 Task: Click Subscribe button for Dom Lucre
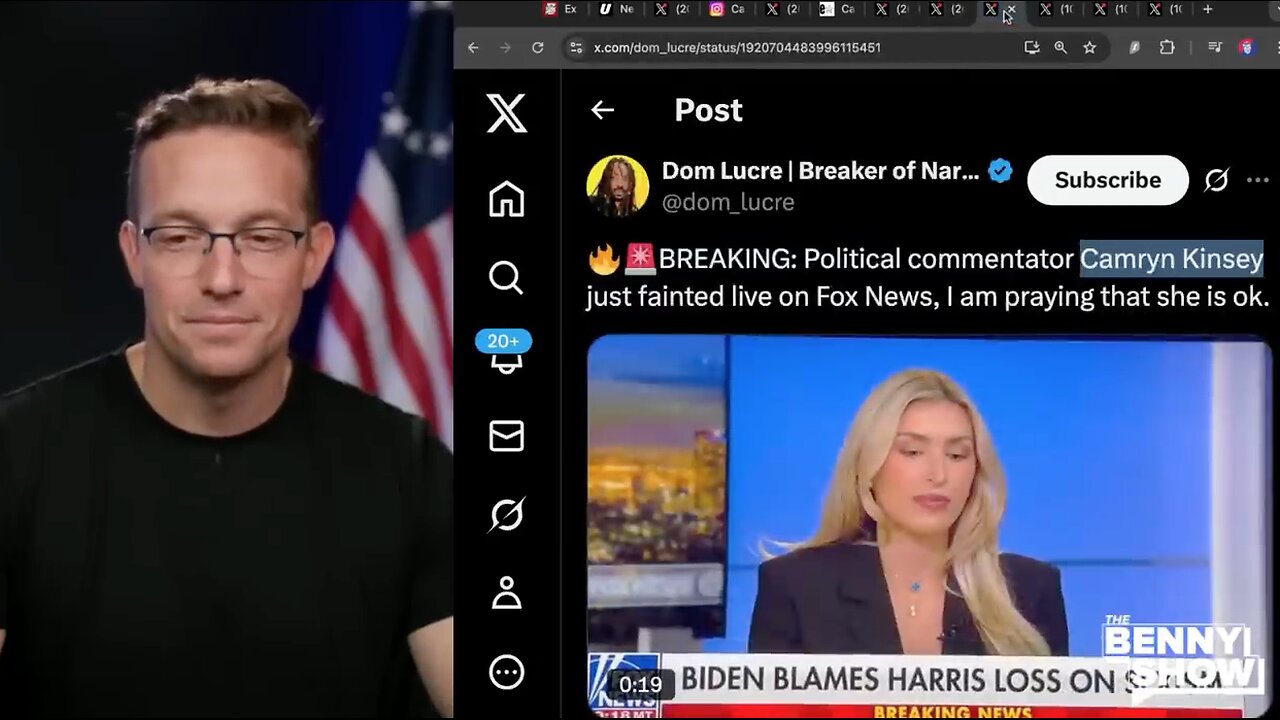pyautogui.click(x=1108, y=180)
